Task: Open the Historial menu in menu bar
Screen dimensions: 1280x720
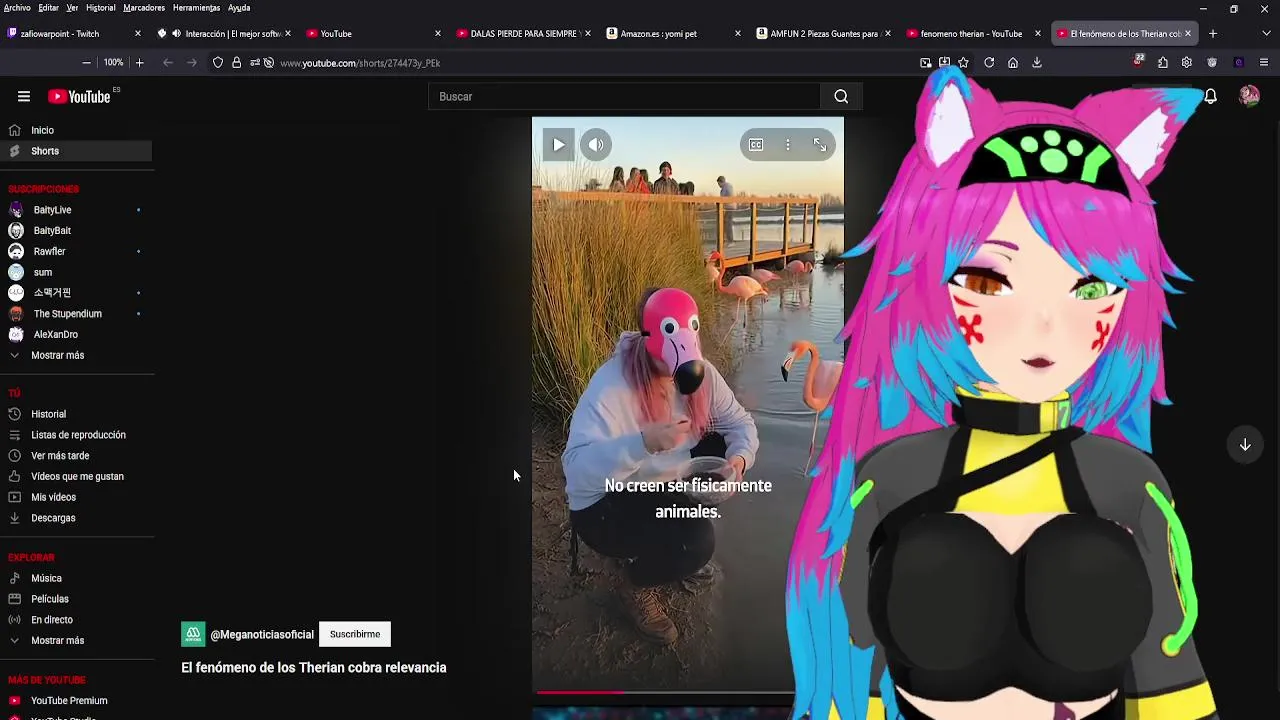Action: coord(100,8)
